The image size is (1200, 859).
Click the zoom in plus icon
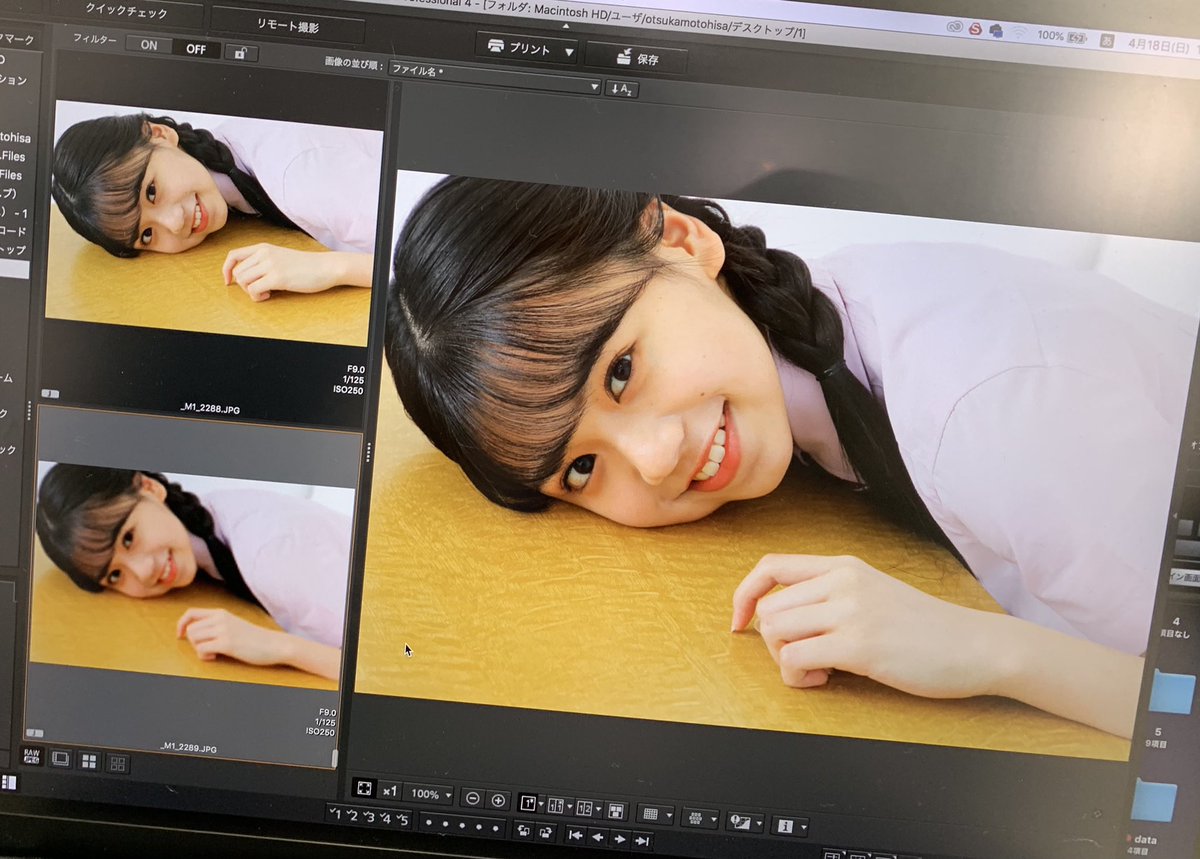[498, 801]
